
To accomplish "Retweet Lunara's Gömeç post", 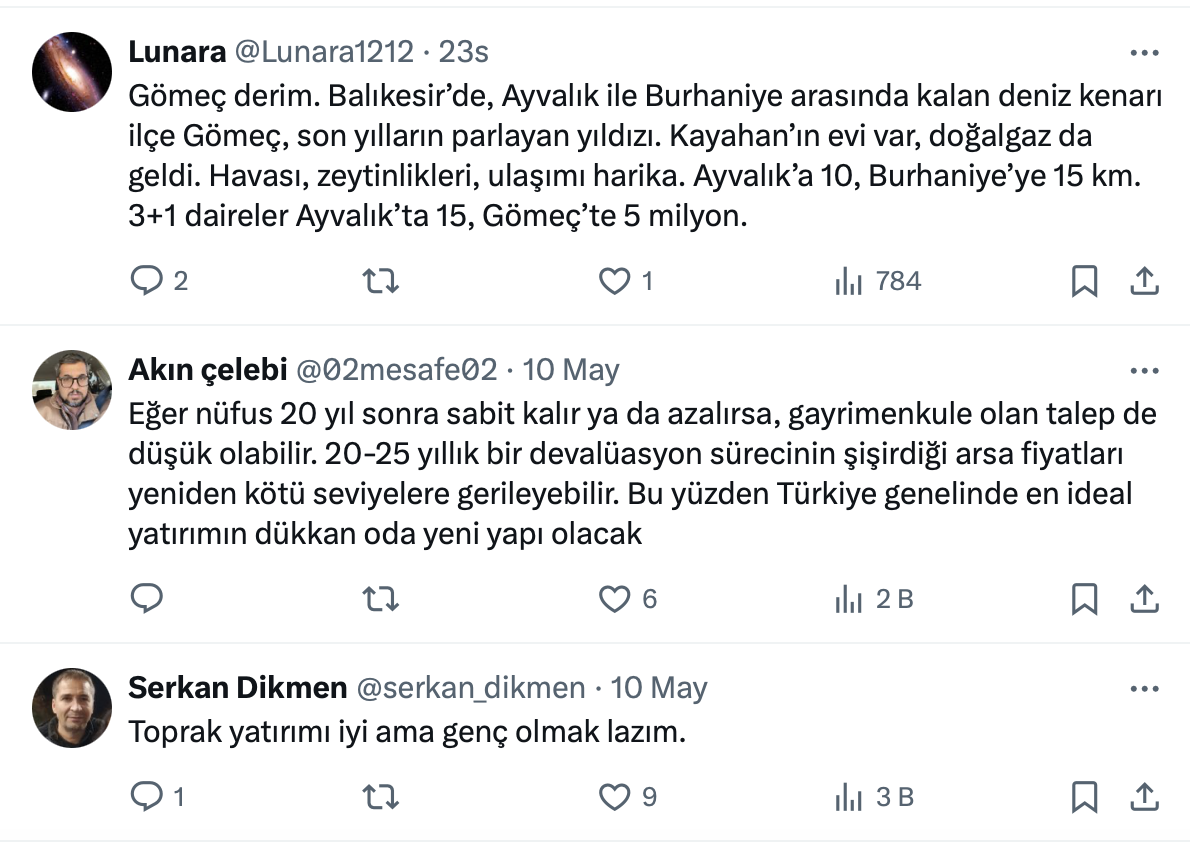I will (380, 282).
